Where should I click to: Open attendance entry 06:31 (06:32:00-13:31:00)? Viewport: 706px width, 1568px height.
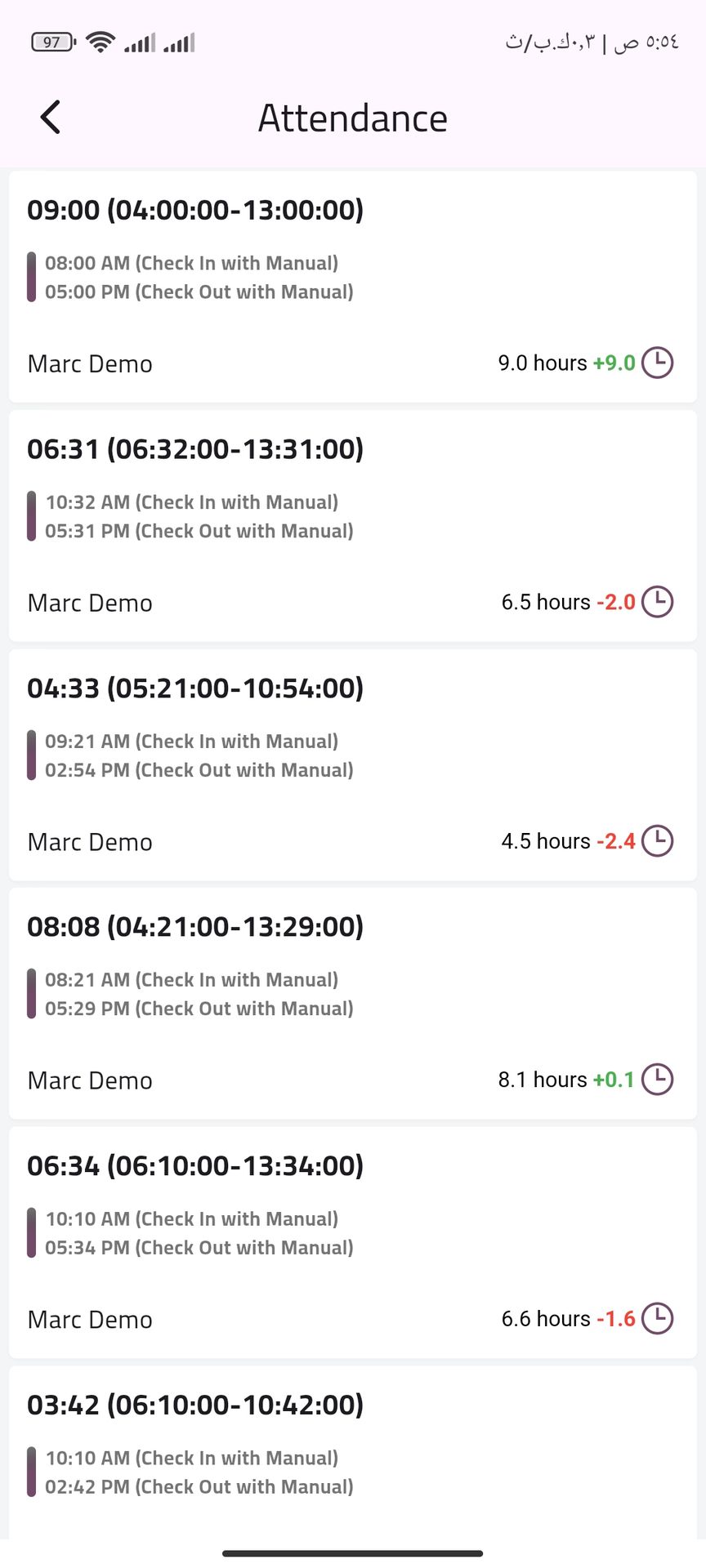(x=195, y=449)
